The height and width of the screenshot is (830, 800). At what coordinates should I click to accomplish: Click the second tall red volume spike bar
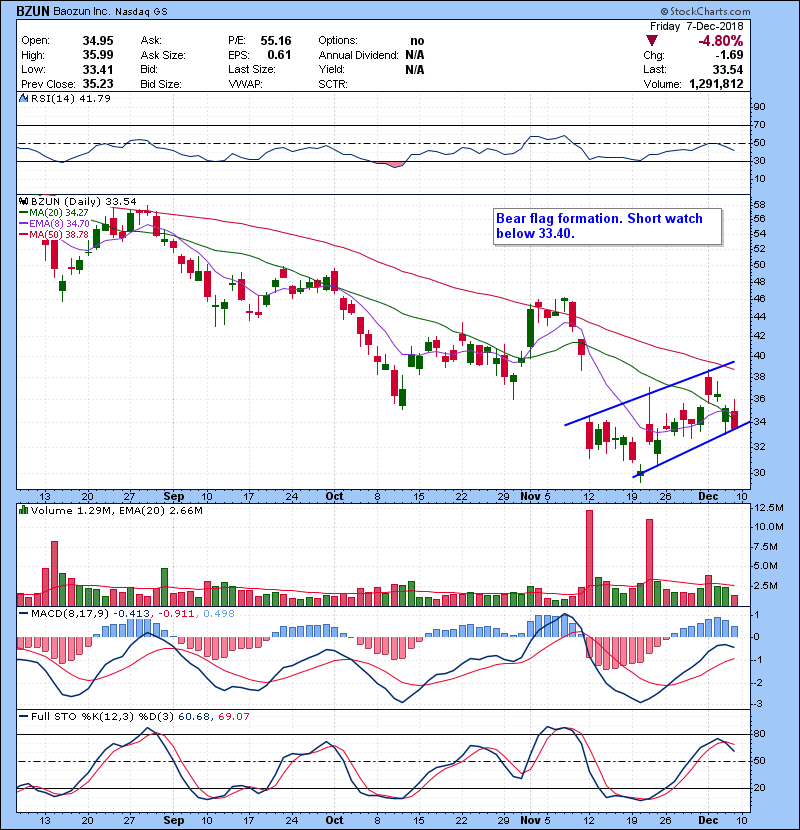pyautogui.click(x=649, y=563)
